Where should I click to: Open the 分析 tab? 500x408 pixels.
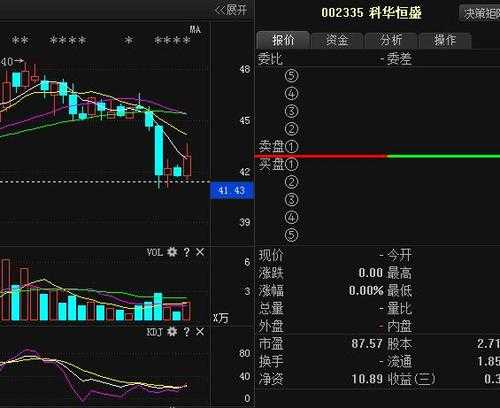[x=391, y=40]
